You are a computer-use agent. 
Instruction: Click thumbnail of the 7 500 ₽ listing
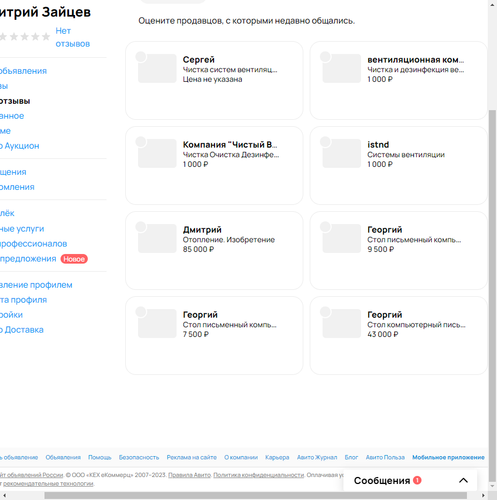pos(157,323)
